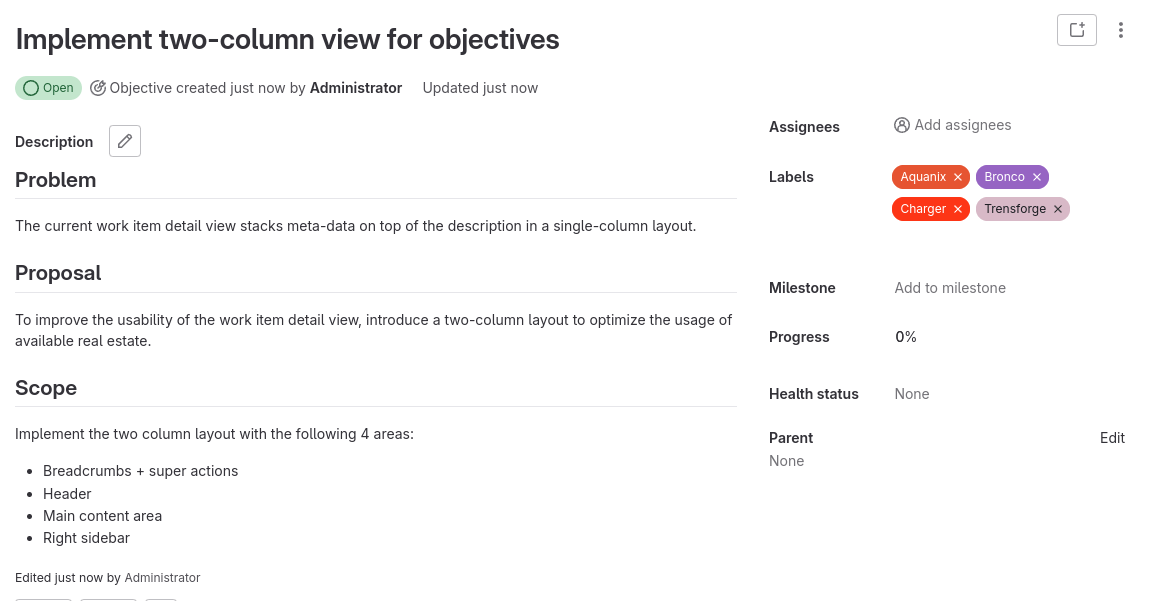Click the objective title heading
The height and width of the screenshot is (601, 1160).
click(x=287, y=39)
